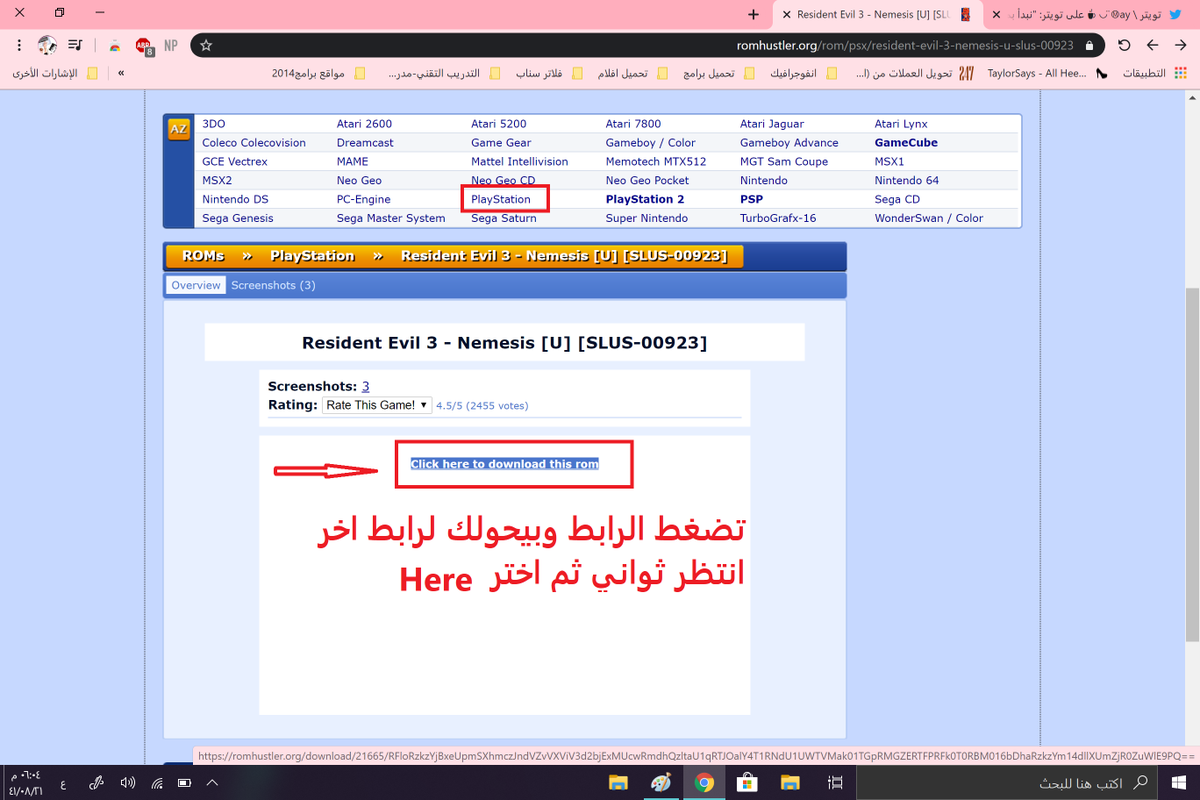Click the NP extension icon
1200x800 pixels.
[x=171, y=45]
